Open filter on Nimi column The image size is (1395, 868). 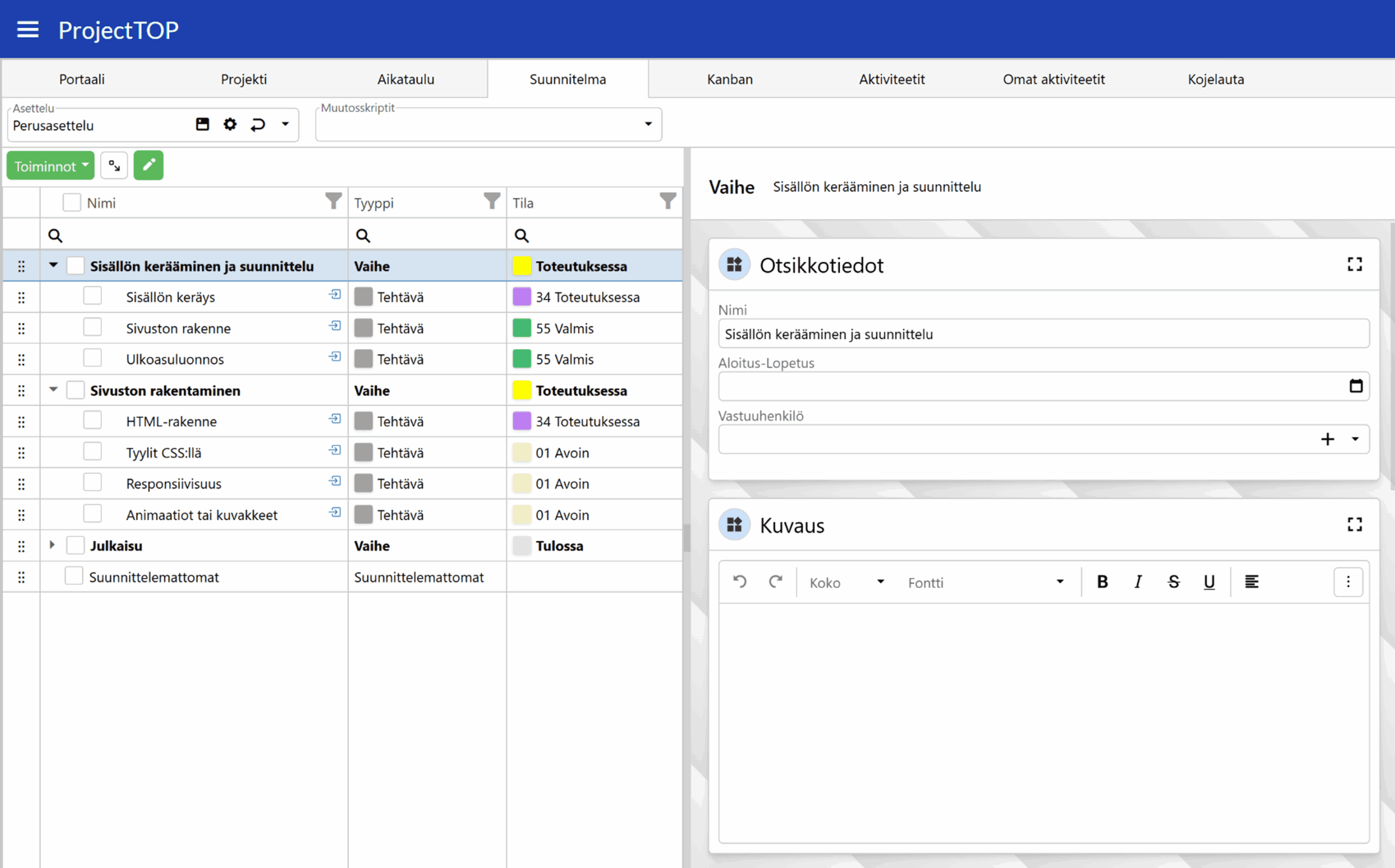tap(333, 201)
